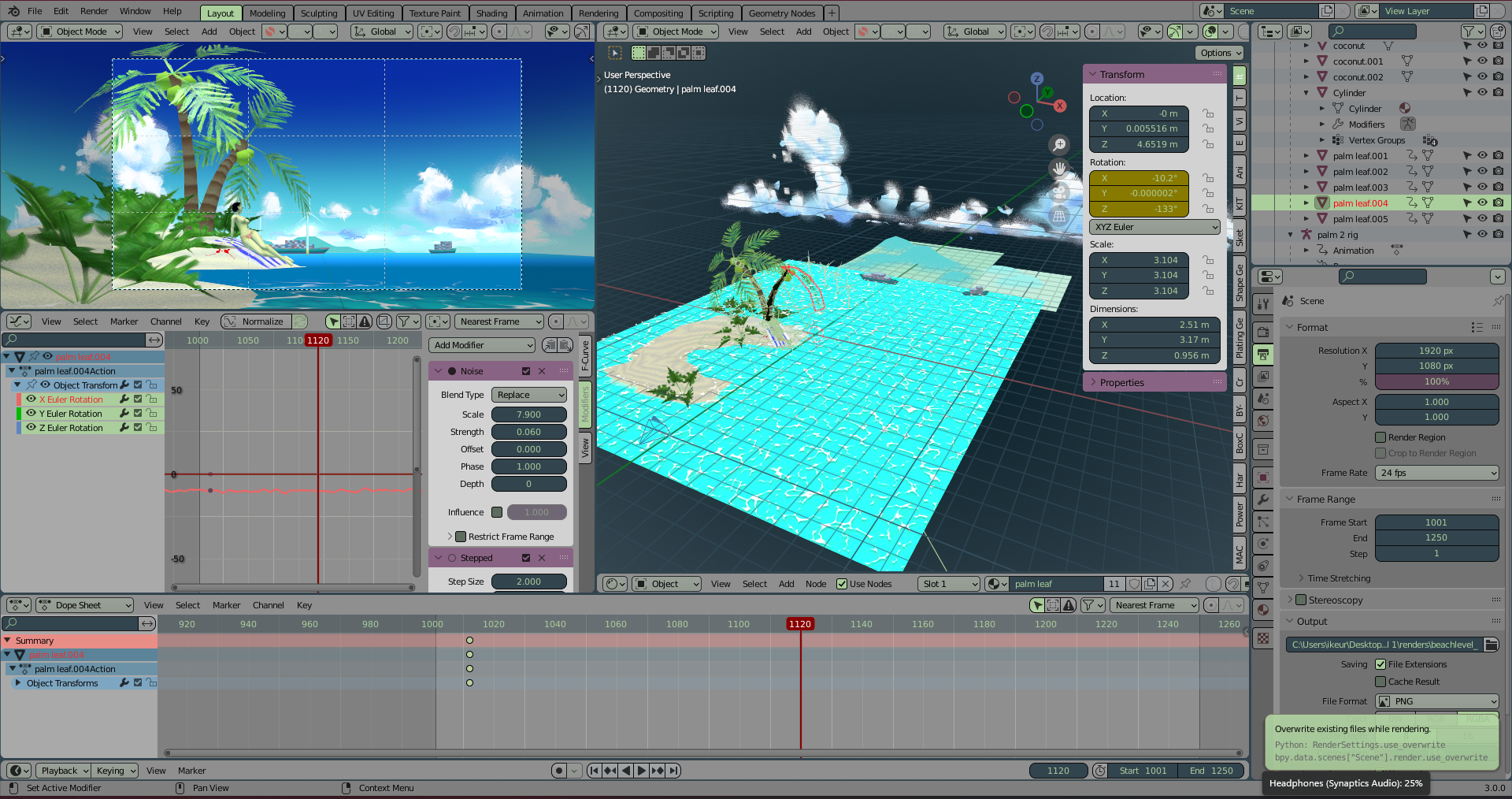This screenshot has width=1512, height=799.
Task: Enable the Restrict Frame Range checkbox
Action: click(x=461, y=537)
